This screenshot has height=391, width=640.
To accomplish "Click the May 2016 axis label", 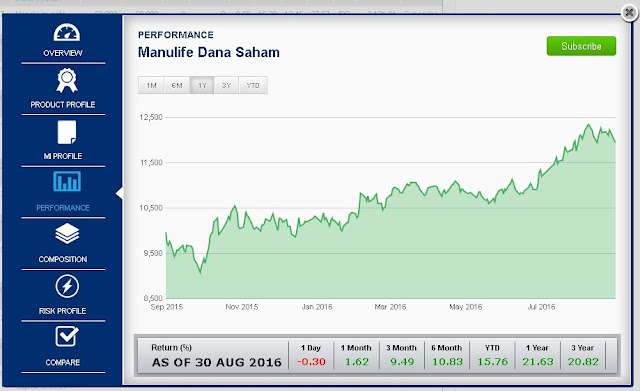I will 466,307.
